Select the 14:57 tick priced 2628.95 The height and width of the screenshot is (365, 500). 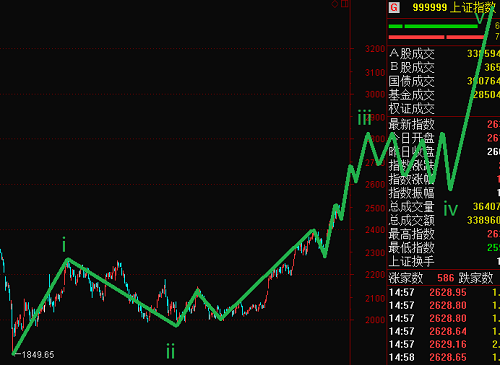tap(444, 292)
